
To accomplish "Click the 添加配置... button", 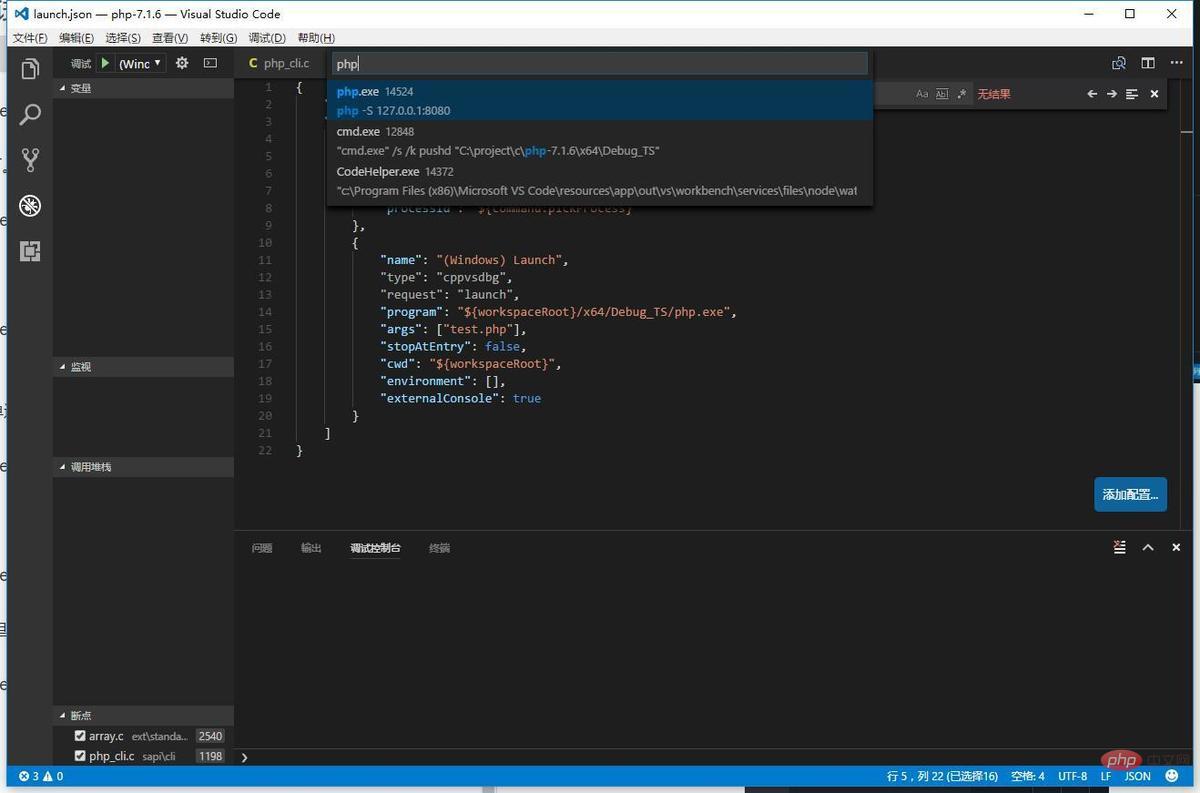I will point(1130,494).
